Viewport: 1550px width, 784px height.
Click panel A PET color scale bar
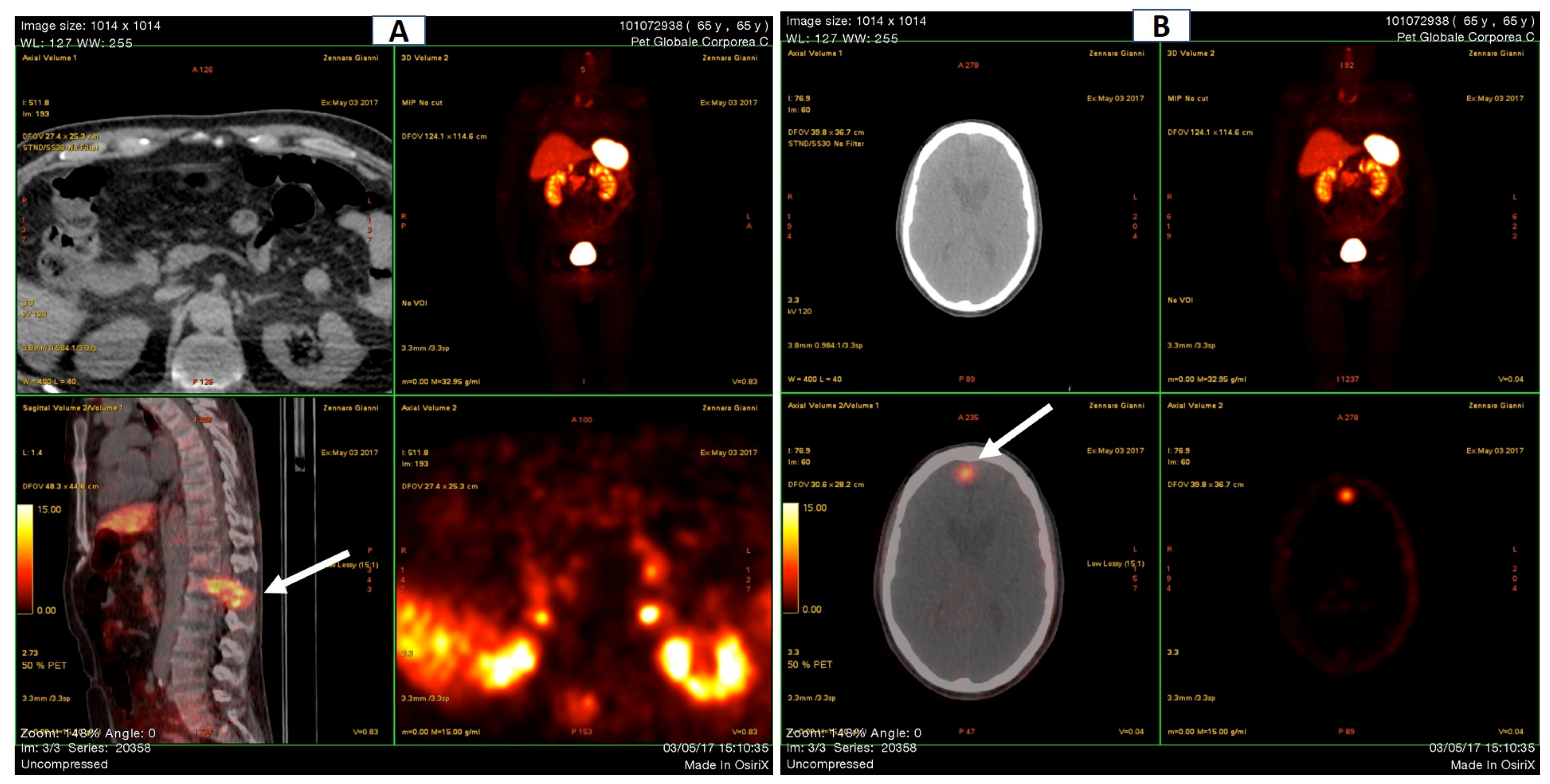click(x=25, y=559)
